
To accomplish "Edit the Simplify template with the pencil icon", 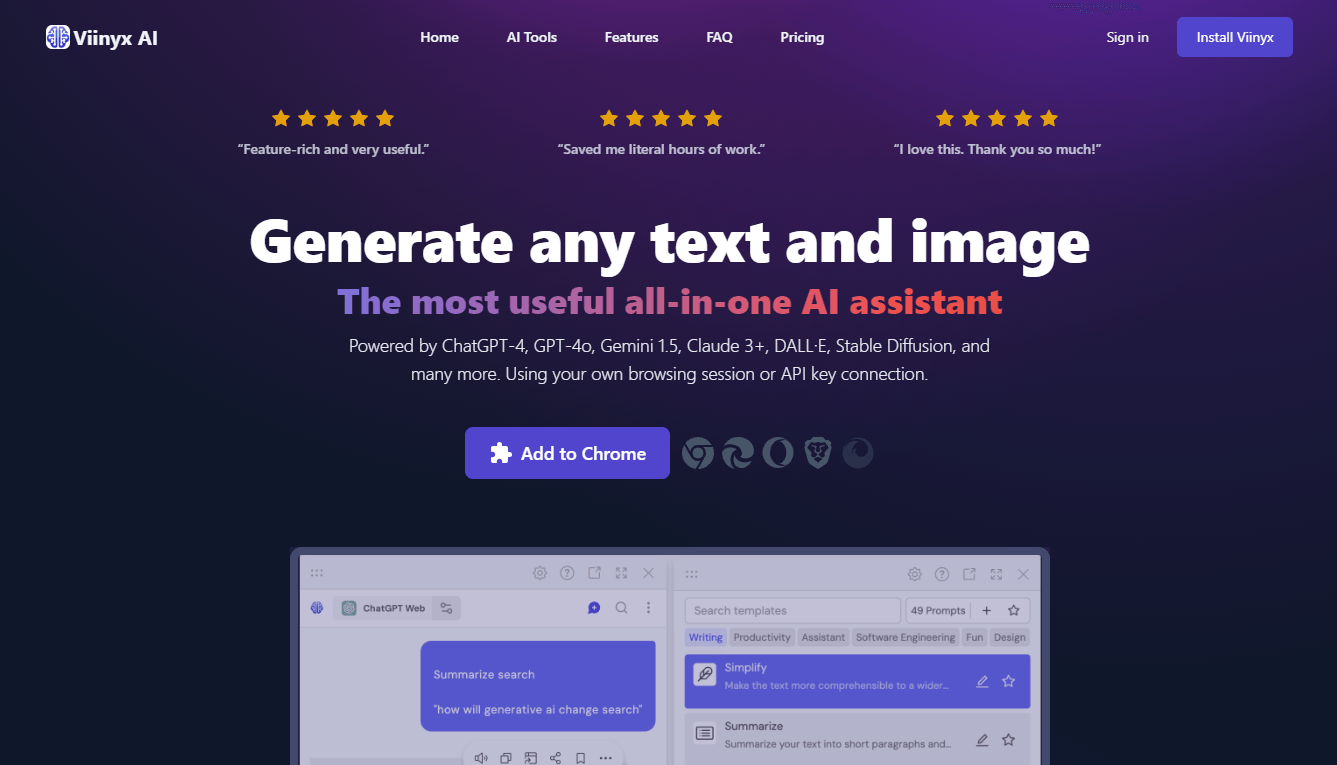I will (x=982, y=682).
